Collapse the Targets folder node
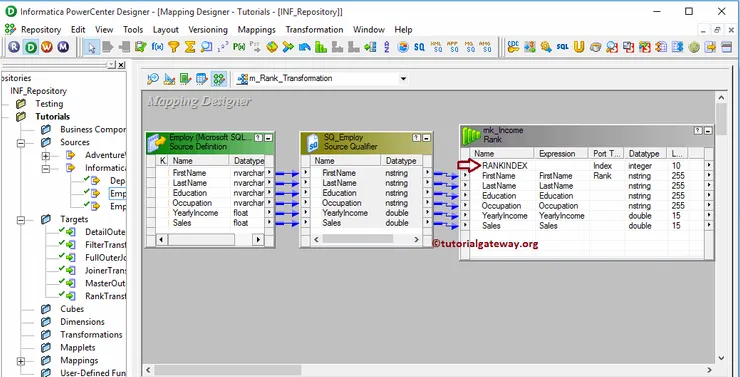Image resolution: width=740 pixels, height=377 pixels. coord(21,219)
